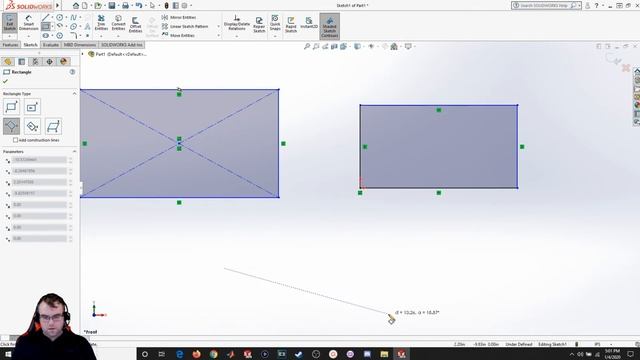Select the Offset Entities tool
This screenshot has height=360, width=640.
(135, 24)
